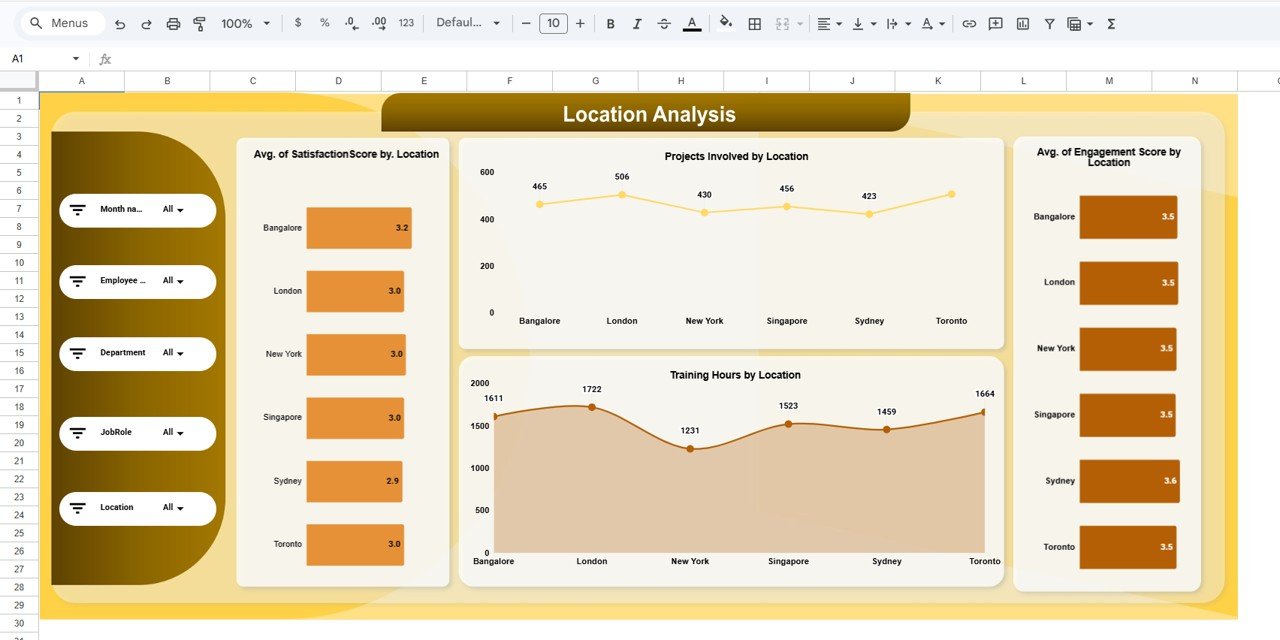Undo the last action
Image resolution: width=1280 pixels, height=640 pixels.
[x=120, y=22]
